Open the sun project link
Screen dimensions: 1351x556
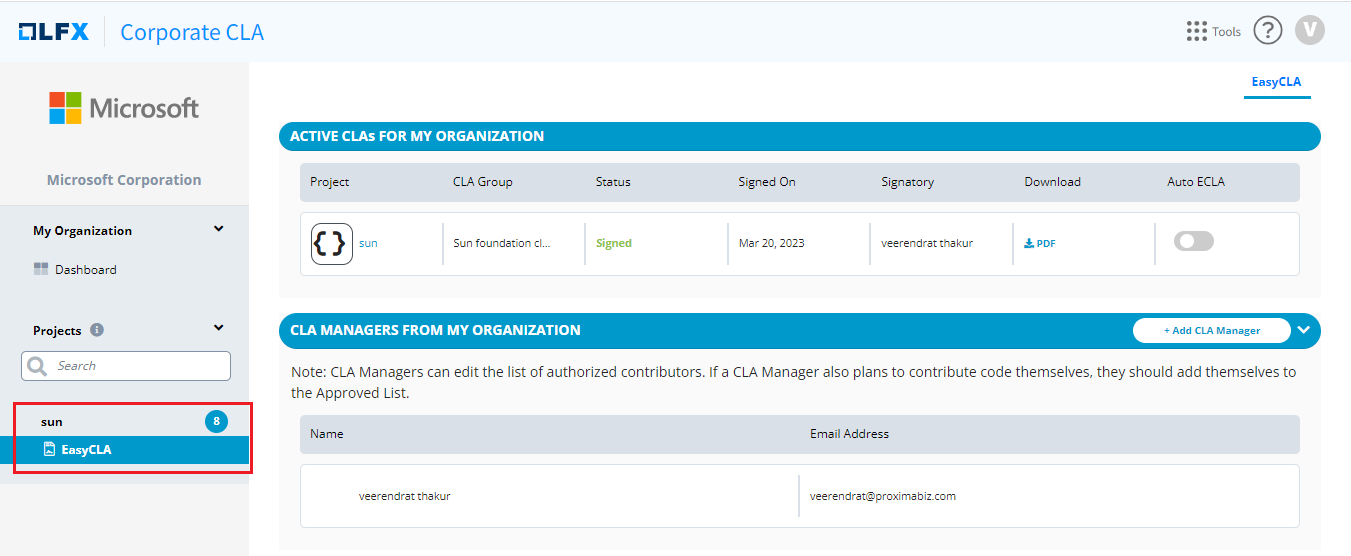[368, 244]
